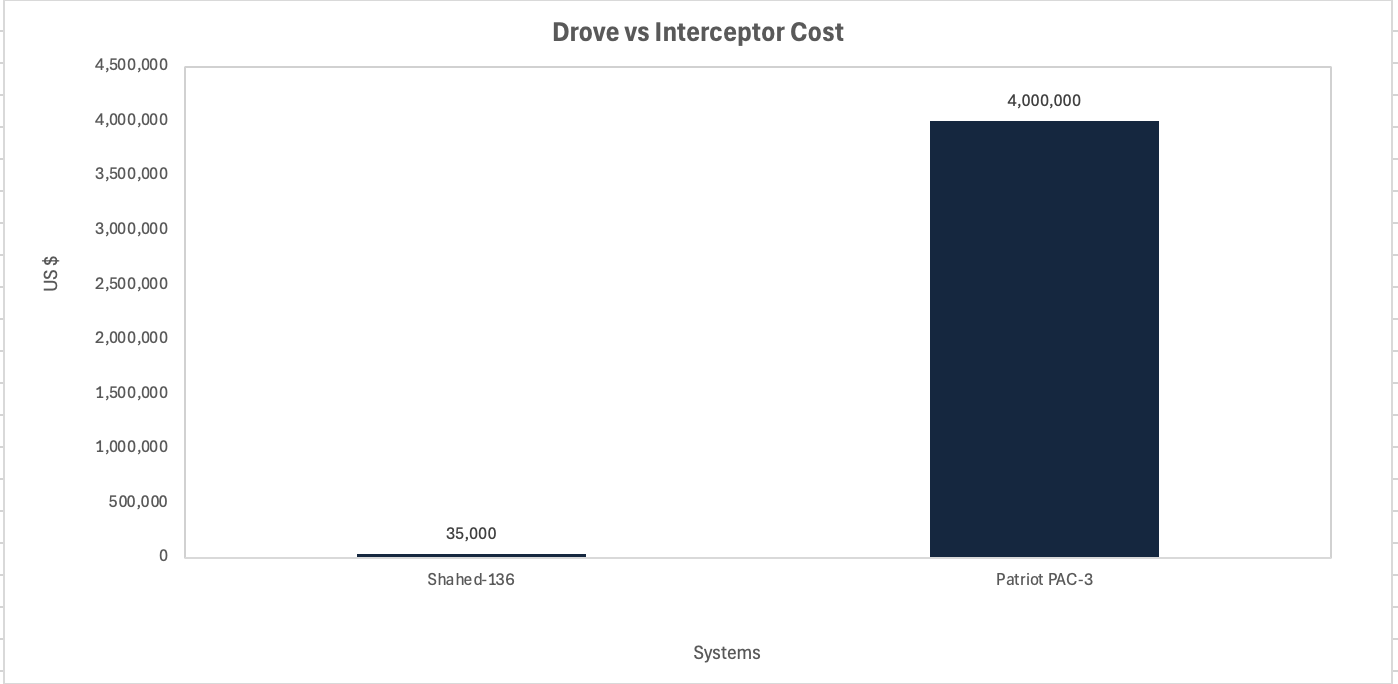This screenshot has width=1398, height=684.
Task: Select the Systems horizontal axis title
Action: coord(727,653)
